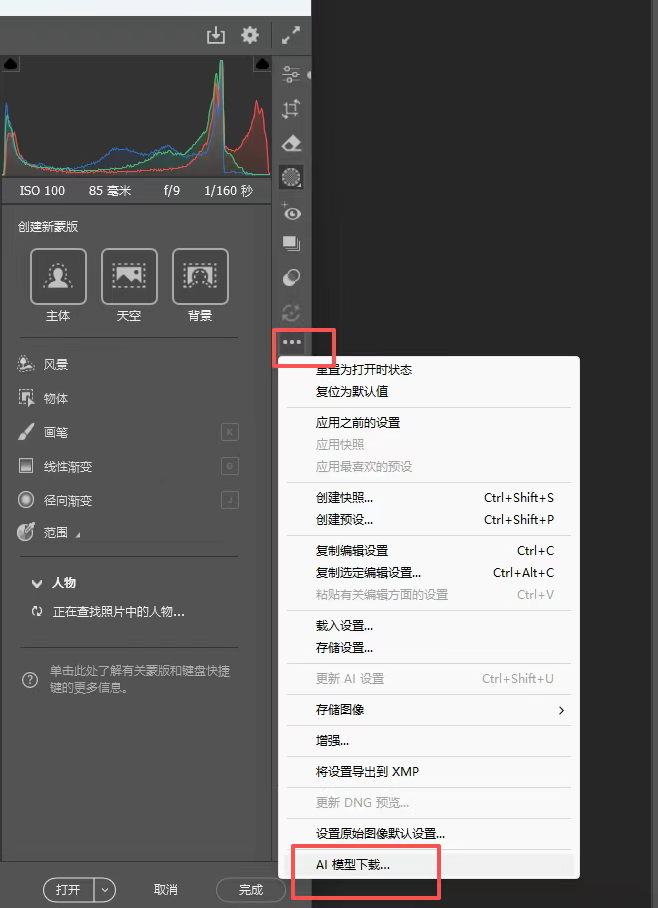Viewport: 658px width, 908px height.
Task: Select the Crop tool in right toolbar
Action: (x=291, y=109)
